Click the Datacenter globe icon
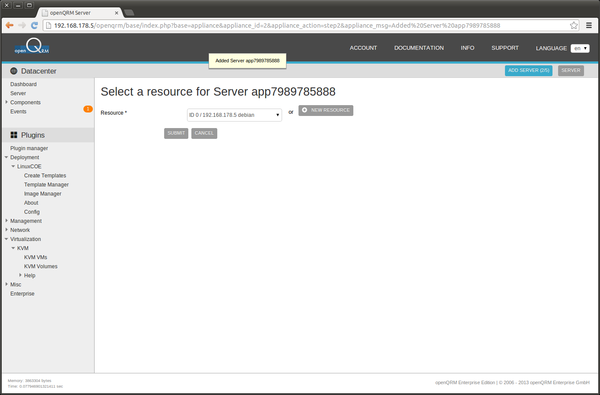The width and height of the screenshot is (600, 395). 14,71
